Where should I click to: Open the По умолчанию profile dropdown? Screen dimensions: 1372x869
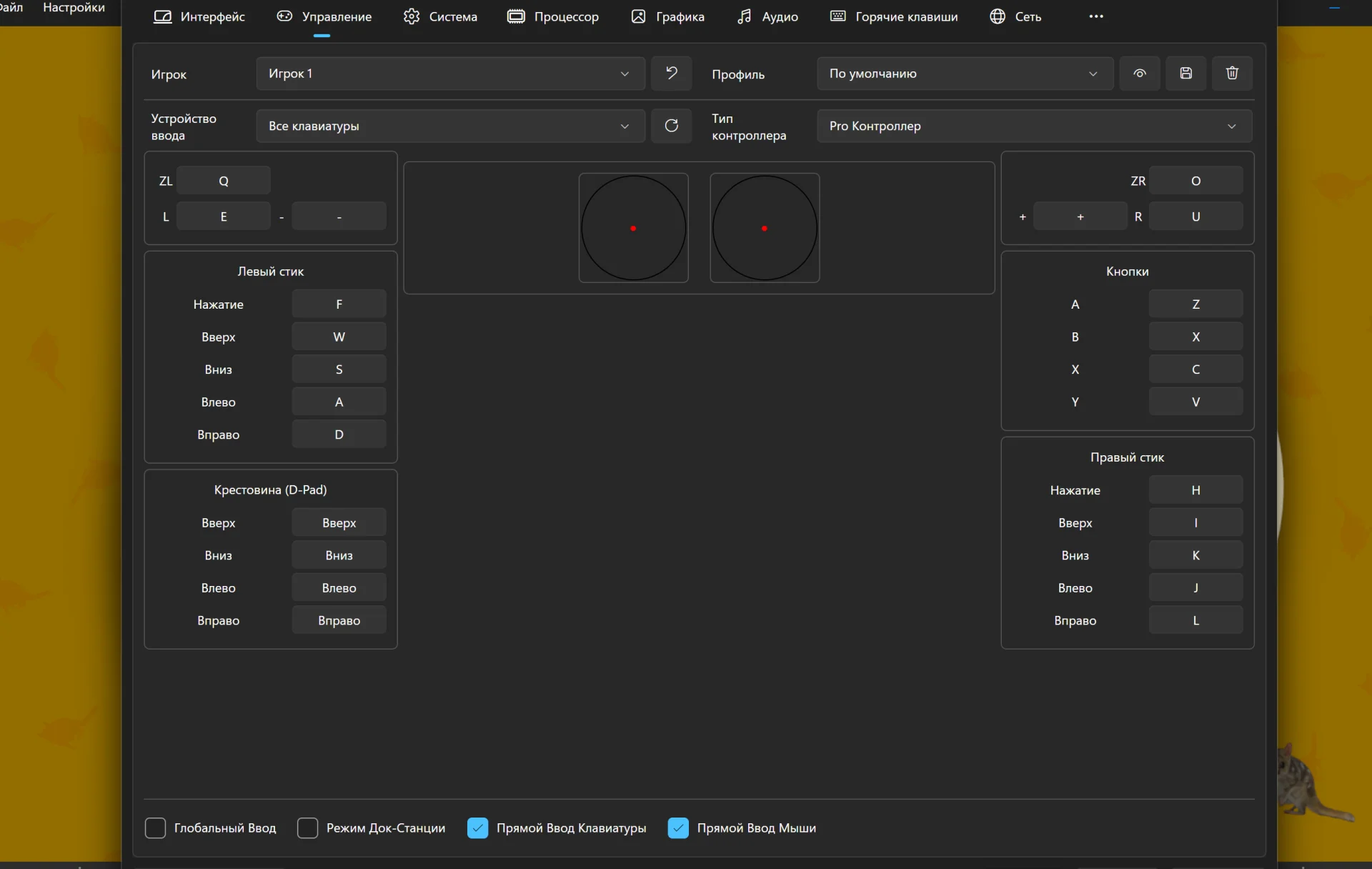coord(965,74)
